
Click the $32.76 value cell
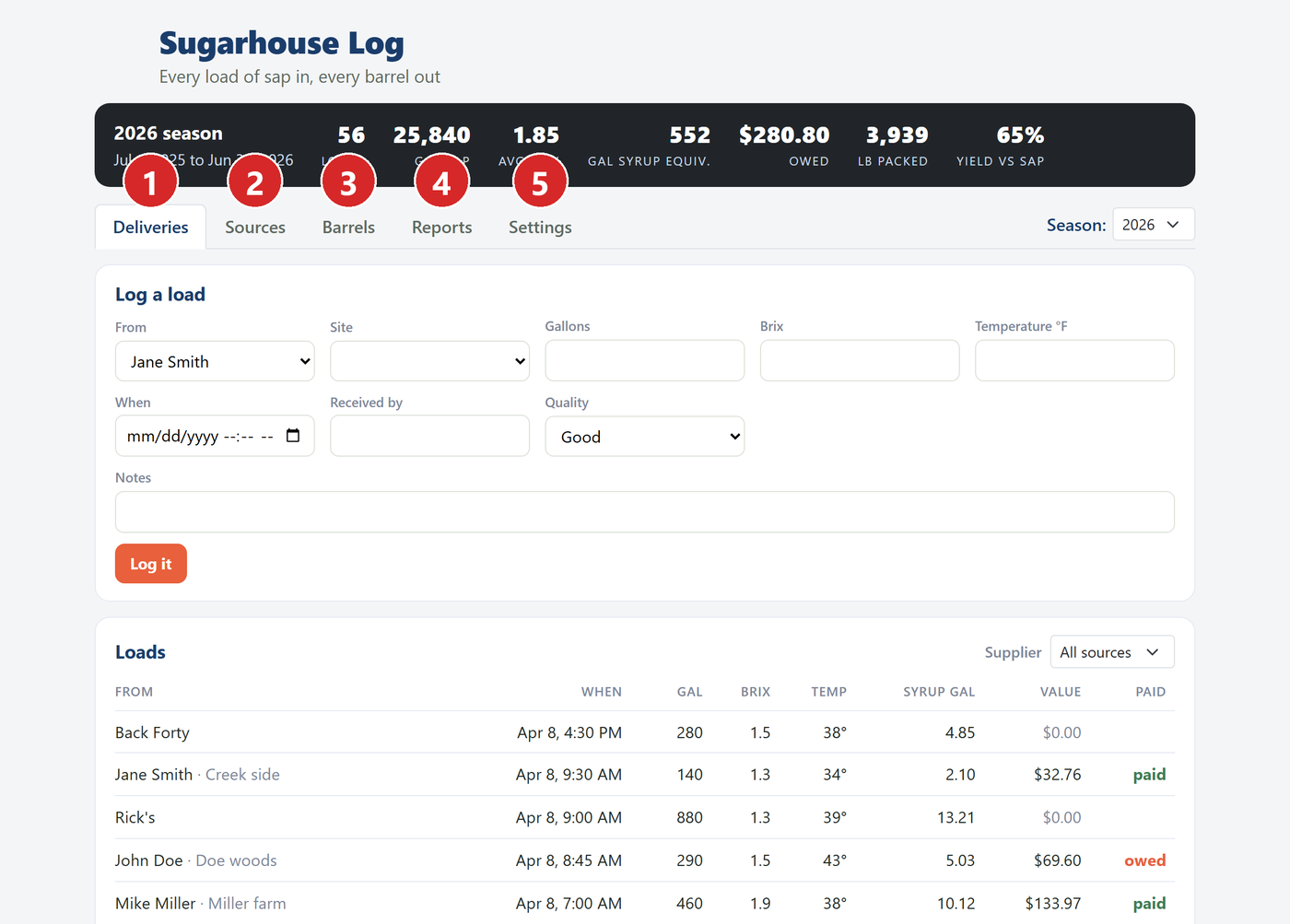point(1058,775)
